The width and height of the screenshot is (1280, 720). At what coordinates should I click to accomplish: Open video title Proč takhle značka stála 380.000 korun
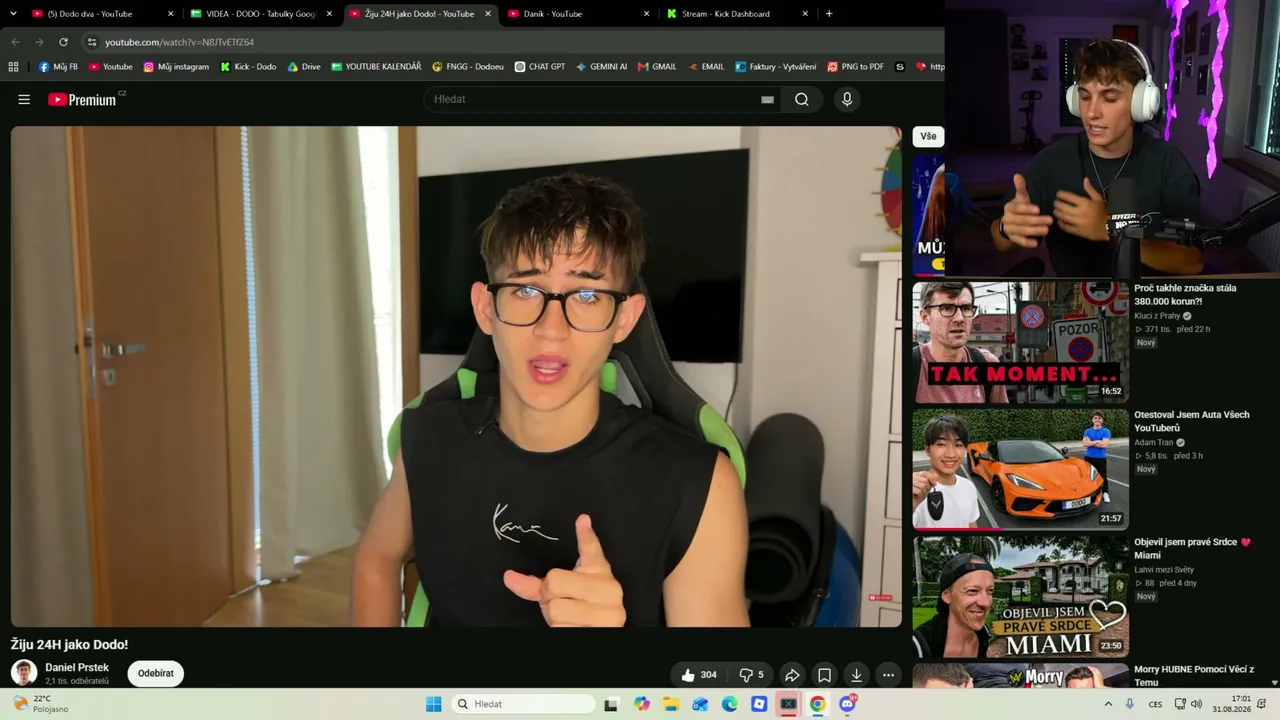[1185, 294]
